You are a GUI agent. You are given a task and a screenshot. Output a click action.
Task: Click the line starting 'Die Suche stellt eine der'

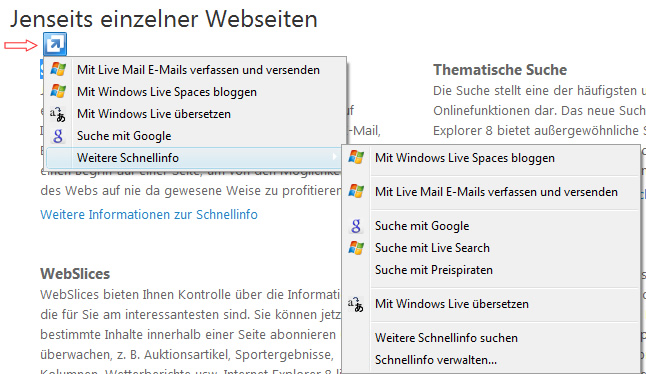click(x=539, y=91)
